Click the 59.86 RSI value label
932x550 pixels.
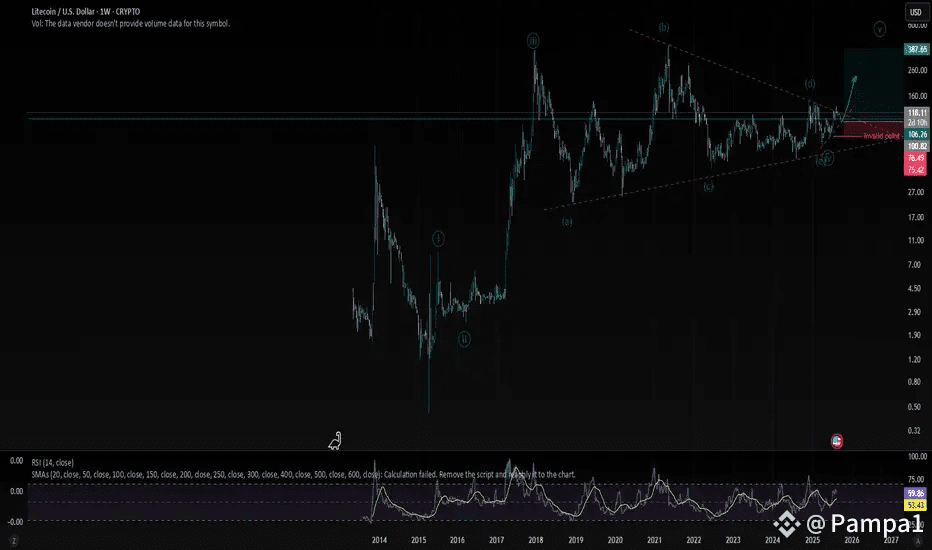pos(916,494)
